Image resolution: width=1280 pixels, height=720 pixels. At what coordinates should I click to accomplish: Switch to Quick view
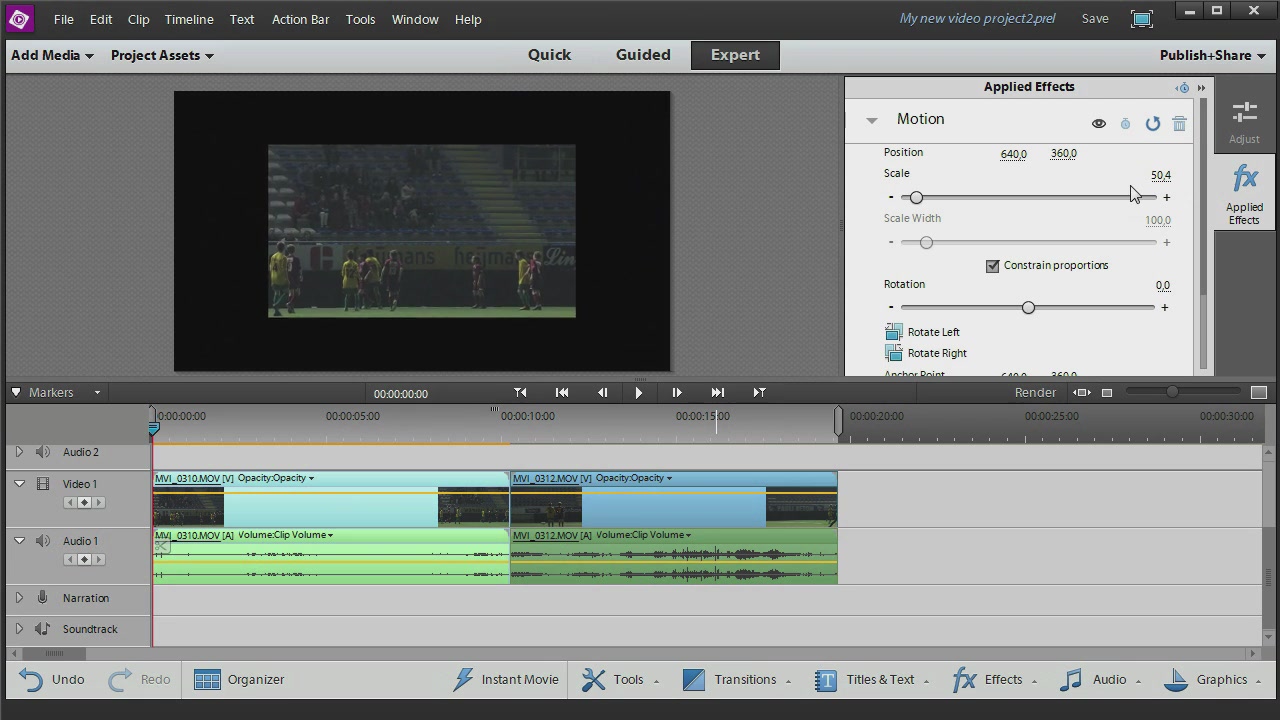click(x=549, y=55)
